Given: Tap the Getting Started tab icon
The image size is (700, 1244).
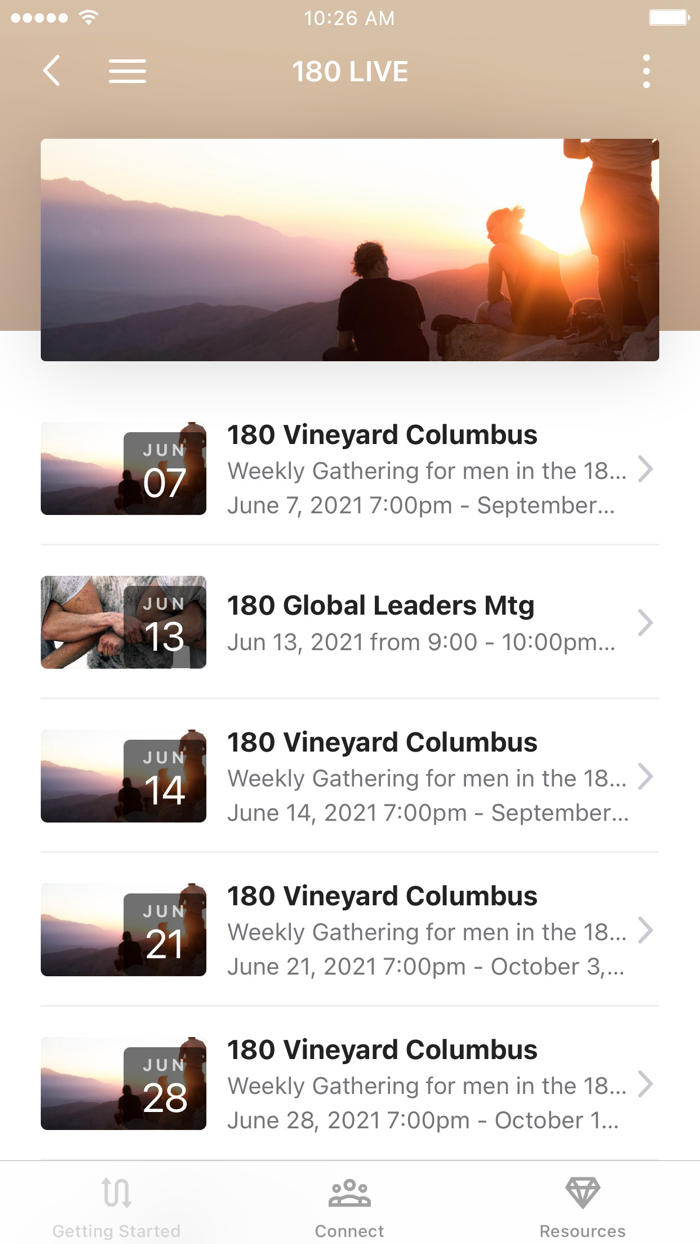Looking at the screenshot, I should (116, 1192).
